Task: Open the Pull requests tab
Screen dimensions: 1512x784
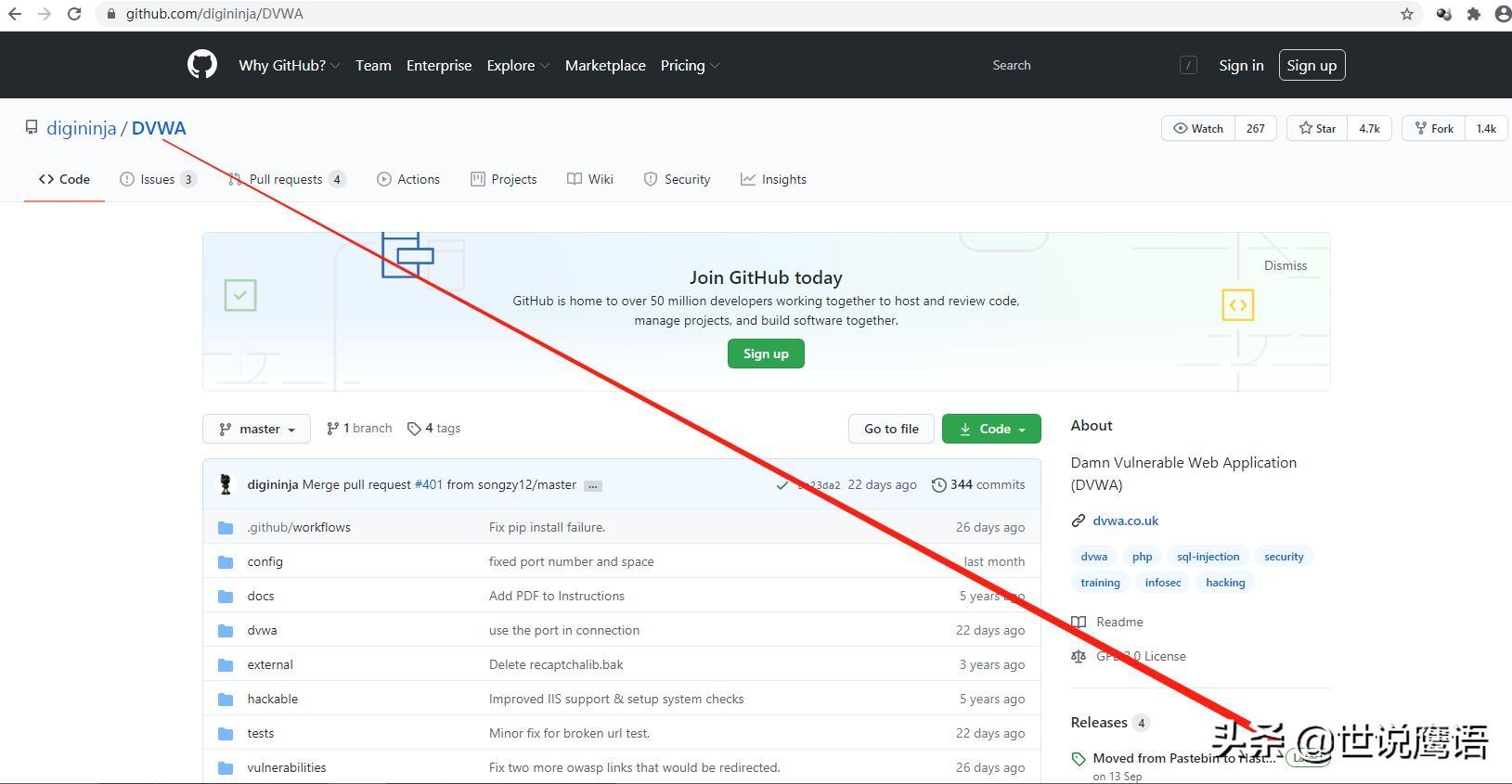Action: point(285,179)
